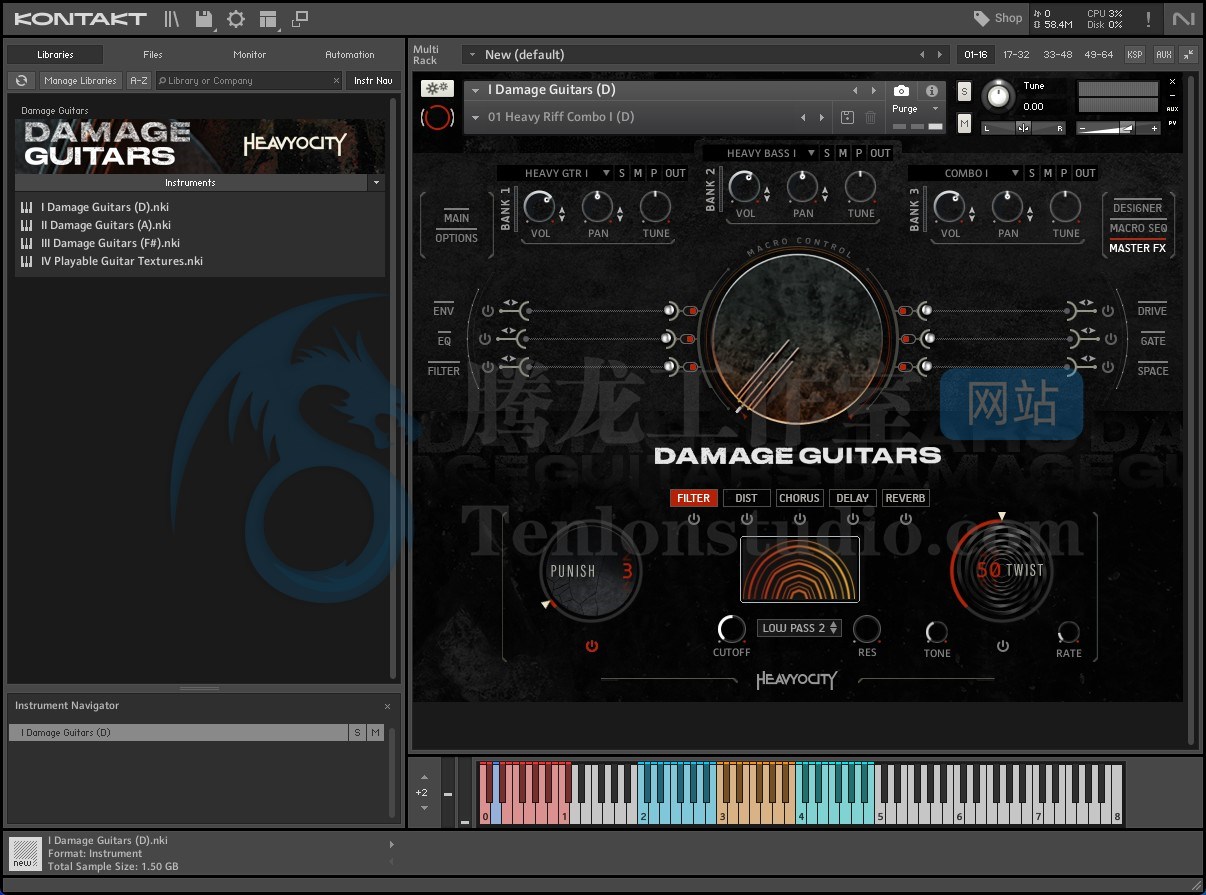Open the workspace layout icon in header
1206x895 pixels.
(x=267, y=18)
